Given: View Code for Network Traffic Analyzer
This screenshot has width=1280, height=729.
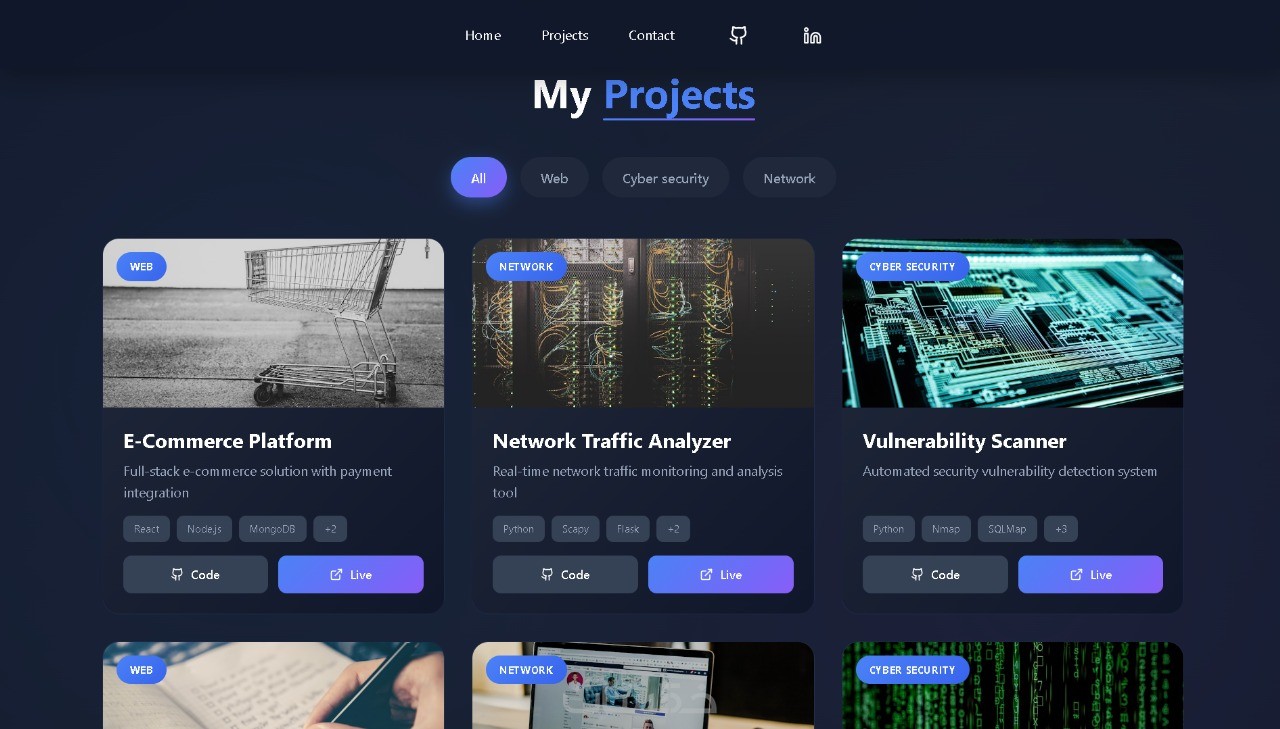Looking at the screenshot, I should click(565, 574).
